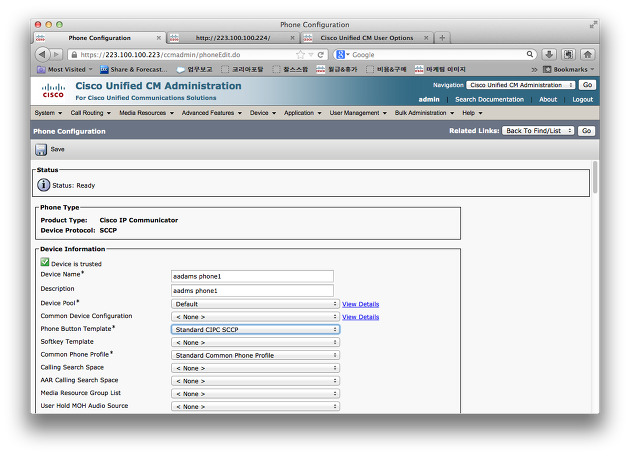Image resolution: width=630 pixels, height=456 pixels.
Task: Close the Phone Configuration tab
Action: [x=159, y=38]
